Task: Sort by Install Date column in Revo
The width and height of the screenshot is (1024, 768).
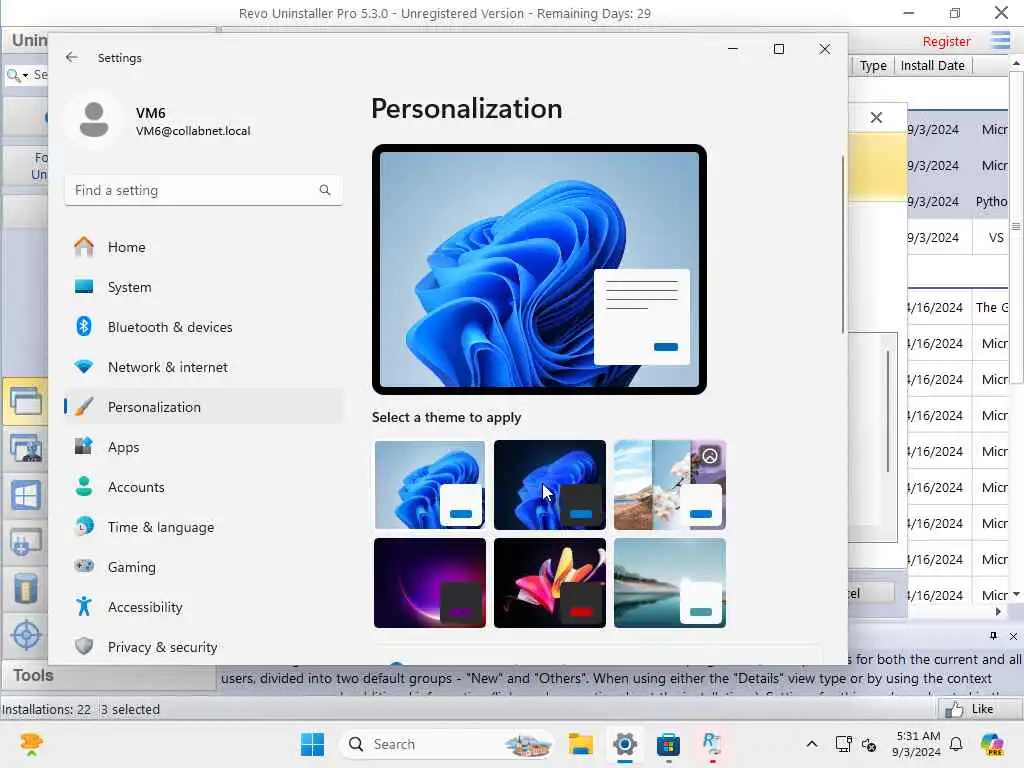Action: (x=933, y=65)
